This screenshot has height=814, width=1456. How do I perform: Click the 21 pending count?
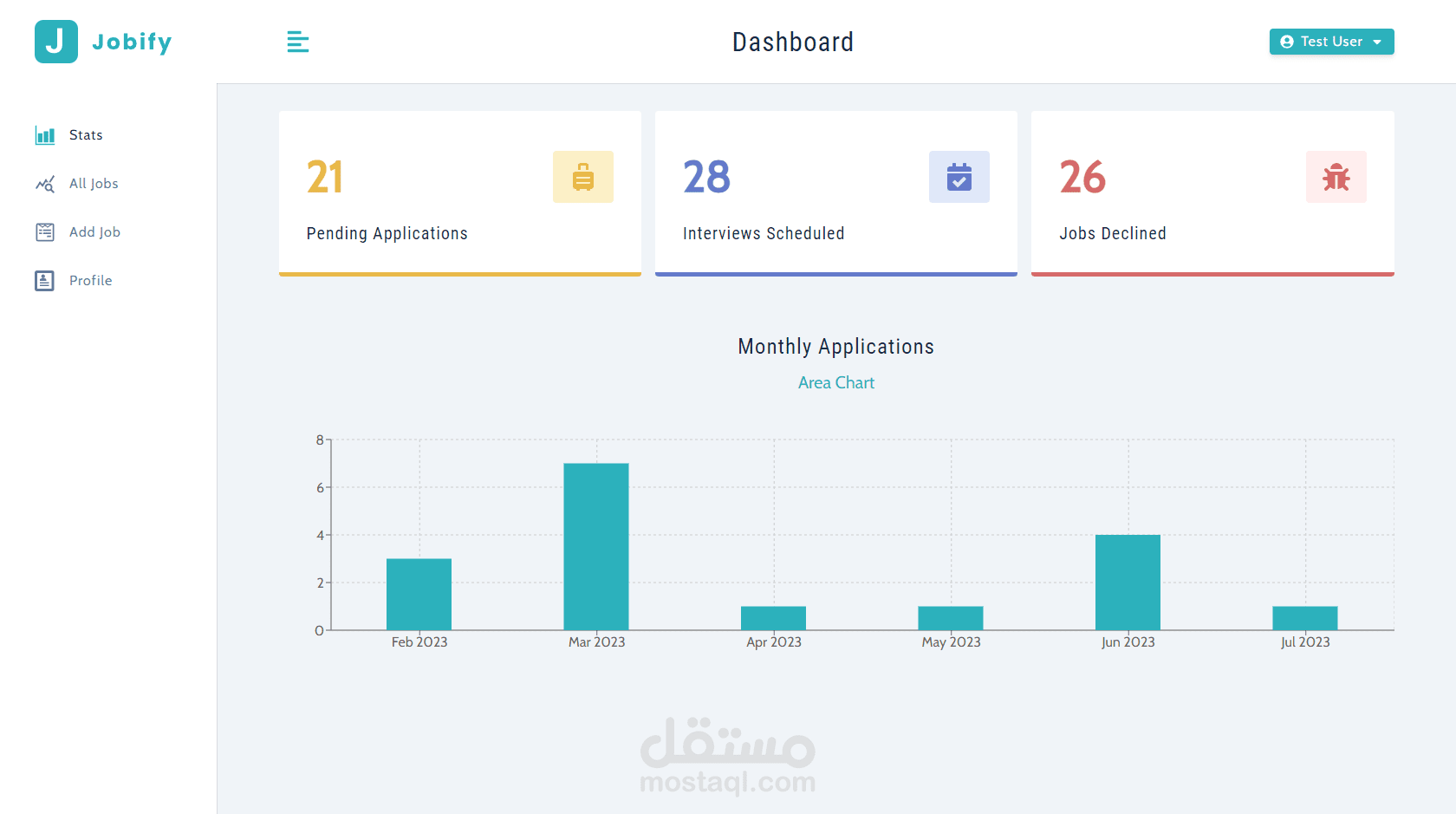(x=325, y=177)
